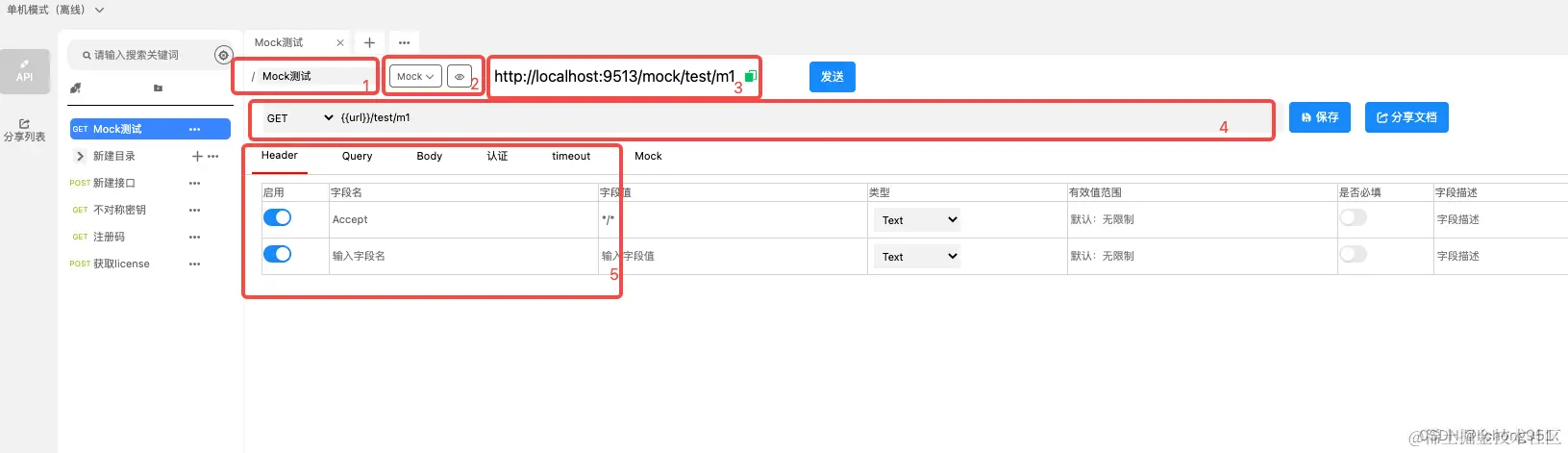Image resolution: width=1568 pixels, height=453 pixels.
Task: Toggle the 输入字段名 row enable switch
Action: pos(277,254)
